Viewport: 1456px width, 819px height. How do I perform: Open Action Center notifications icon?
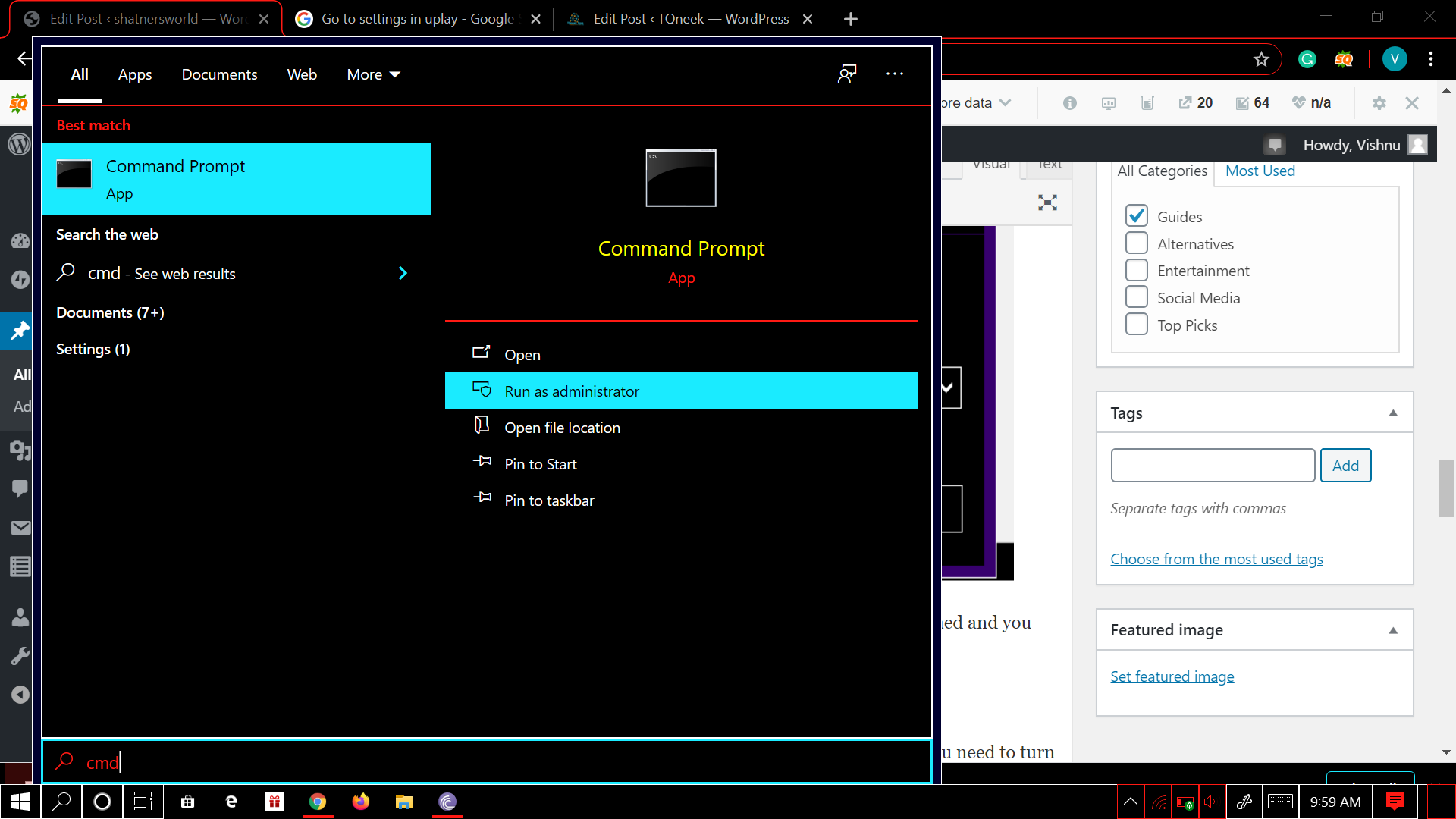pos(1395,802)
